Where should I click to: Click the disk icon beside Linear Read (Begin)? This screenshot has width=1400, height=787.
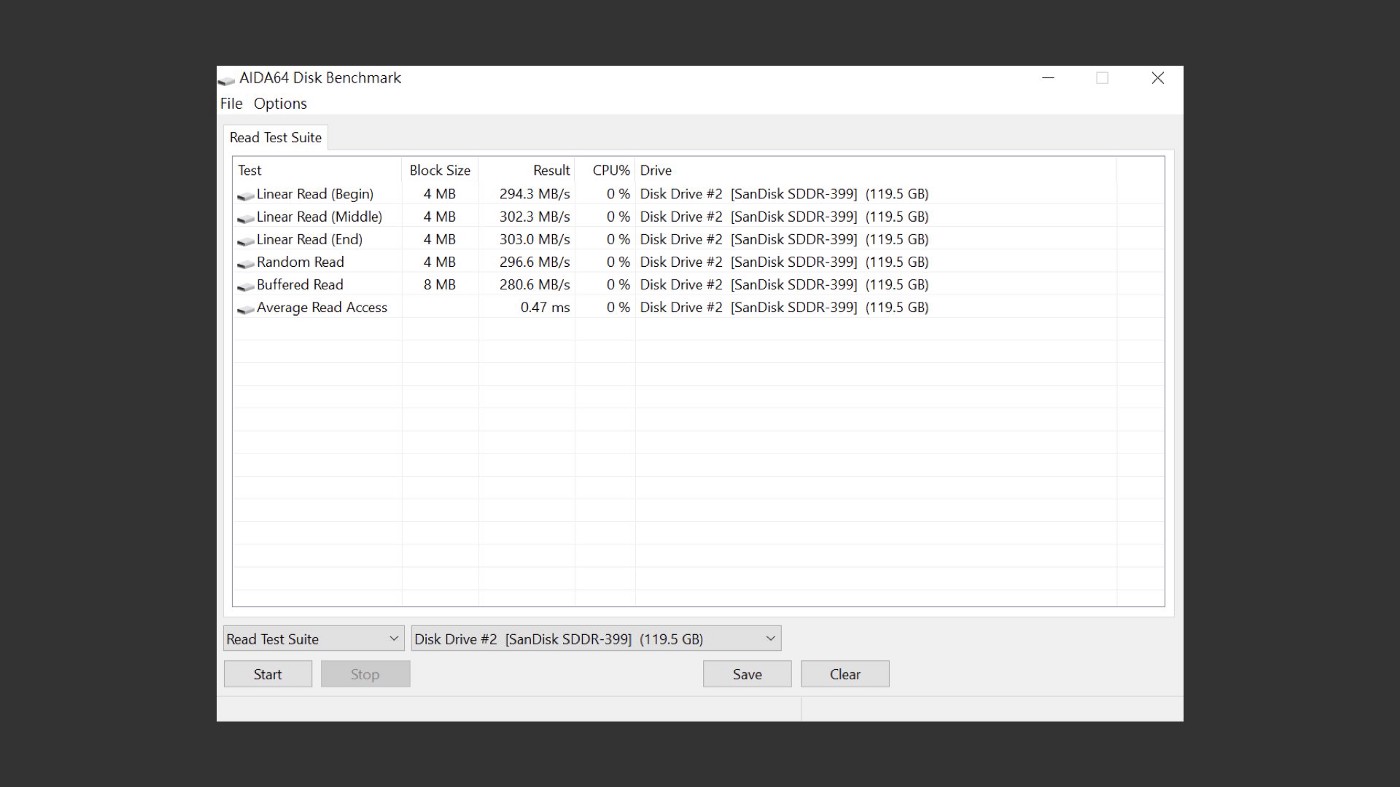click(245, 194)
